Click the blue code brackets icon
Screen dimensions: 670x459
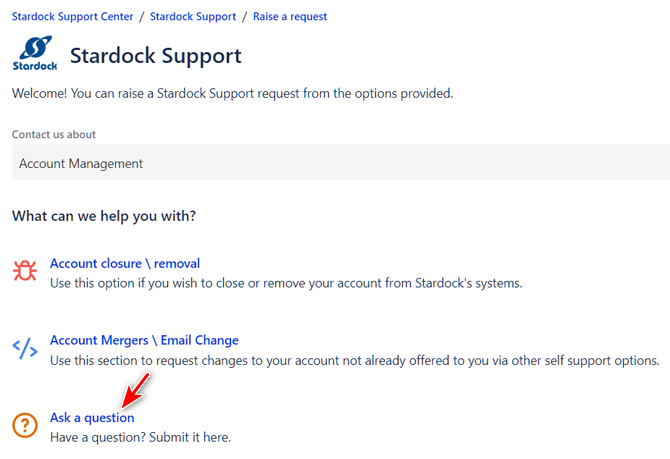pos(25,349)
